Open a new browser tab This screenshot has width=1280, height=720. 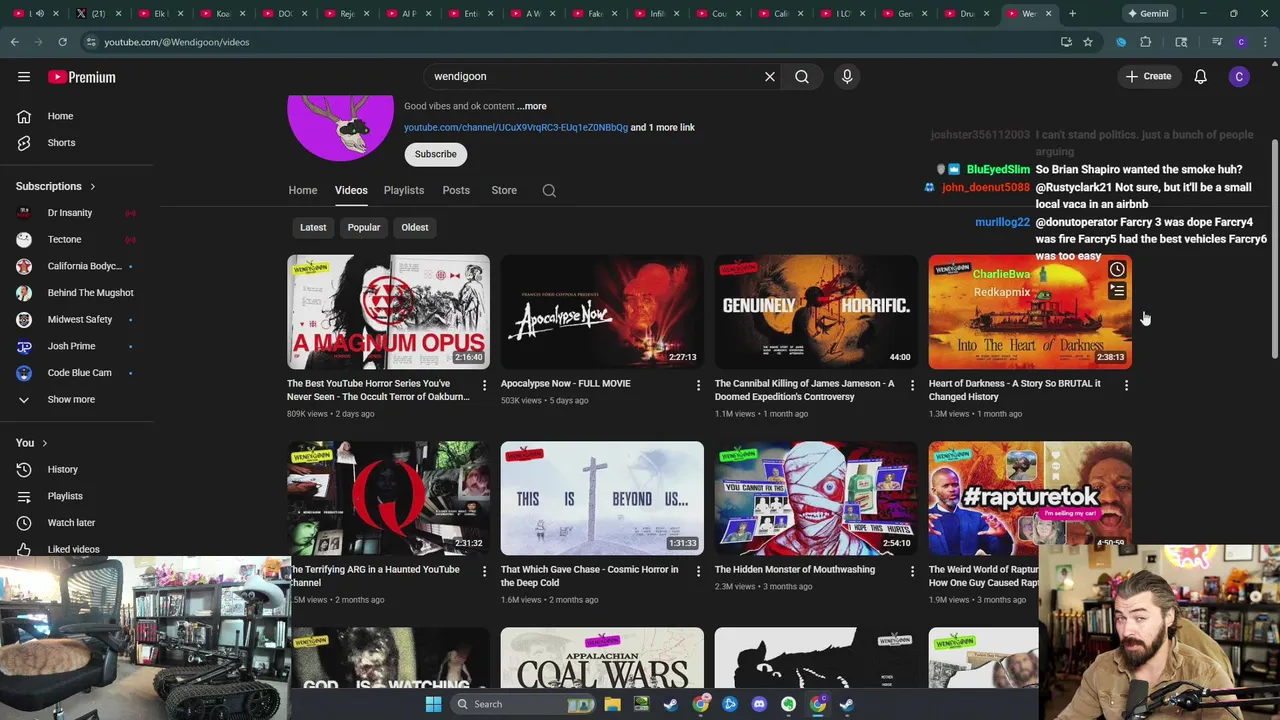1072,14
